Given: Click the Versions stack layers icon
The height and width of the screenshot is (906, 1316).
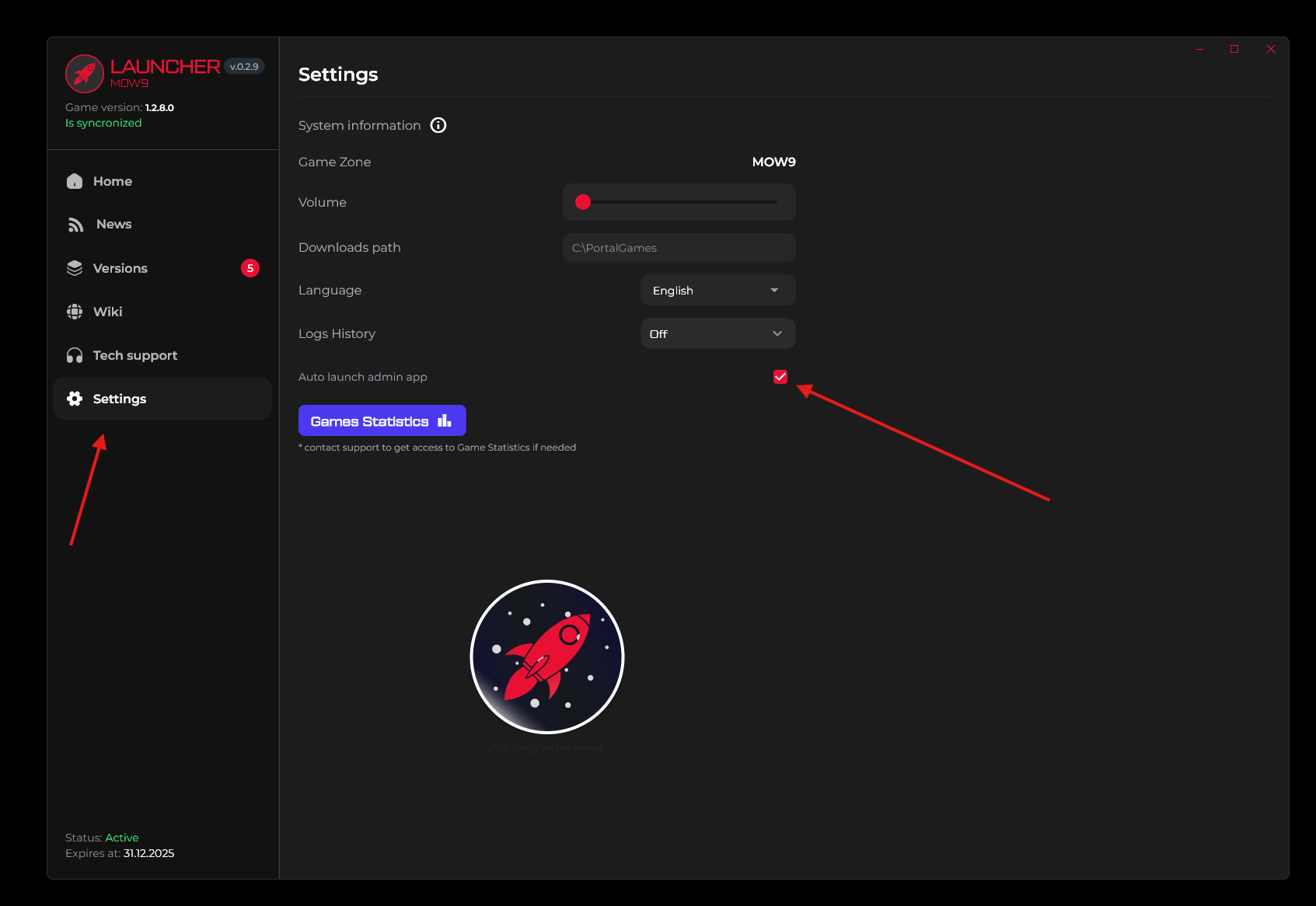Looking at the screenshot, I should point(75,268).
